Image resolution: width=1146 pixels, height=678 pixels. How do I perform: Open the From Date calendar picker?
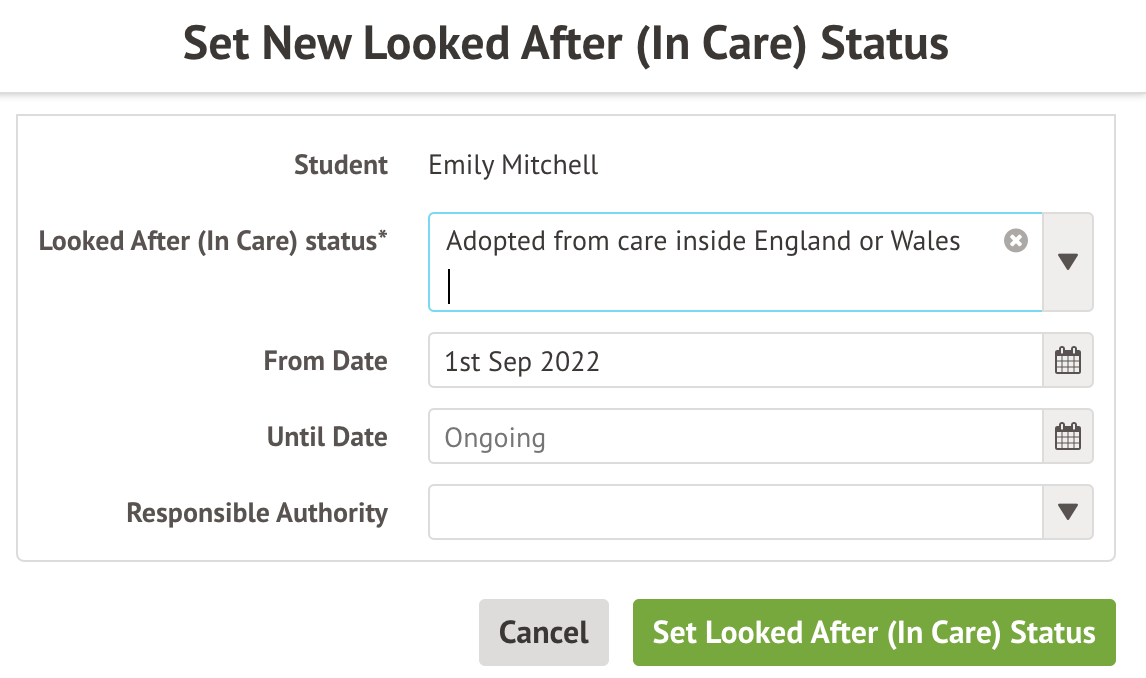1068,361
